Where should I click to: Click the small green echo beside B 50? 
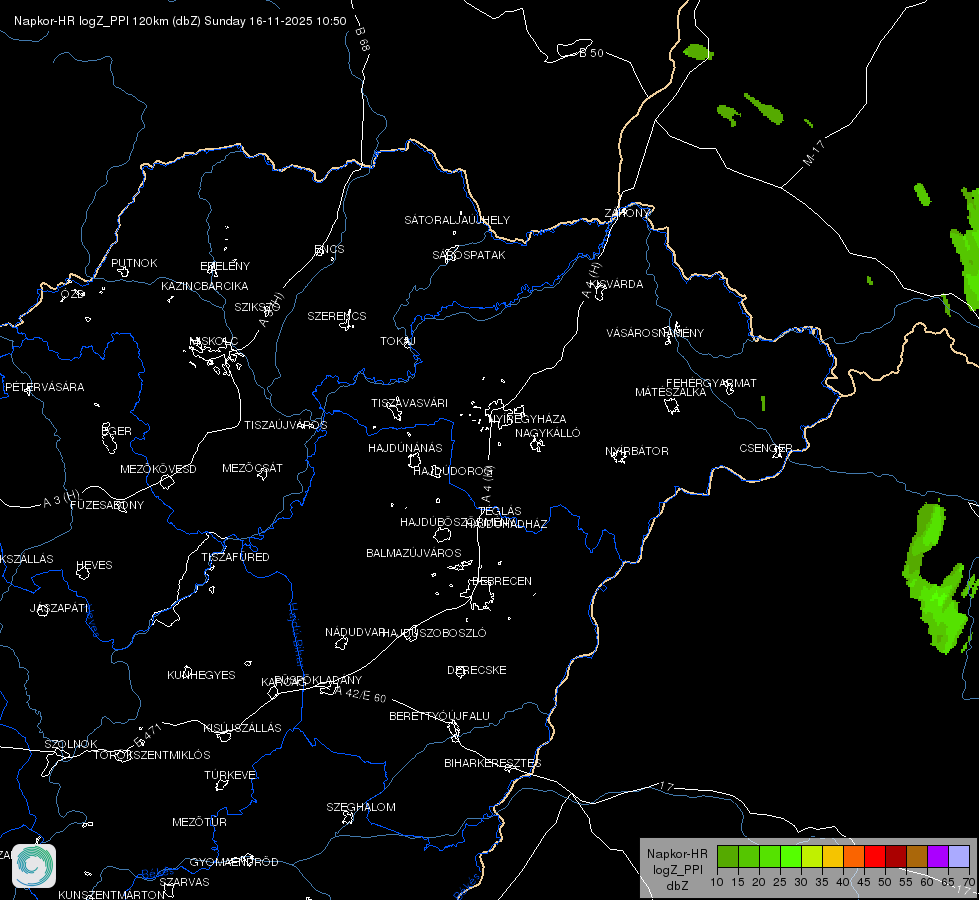click(x=699, y=51)
